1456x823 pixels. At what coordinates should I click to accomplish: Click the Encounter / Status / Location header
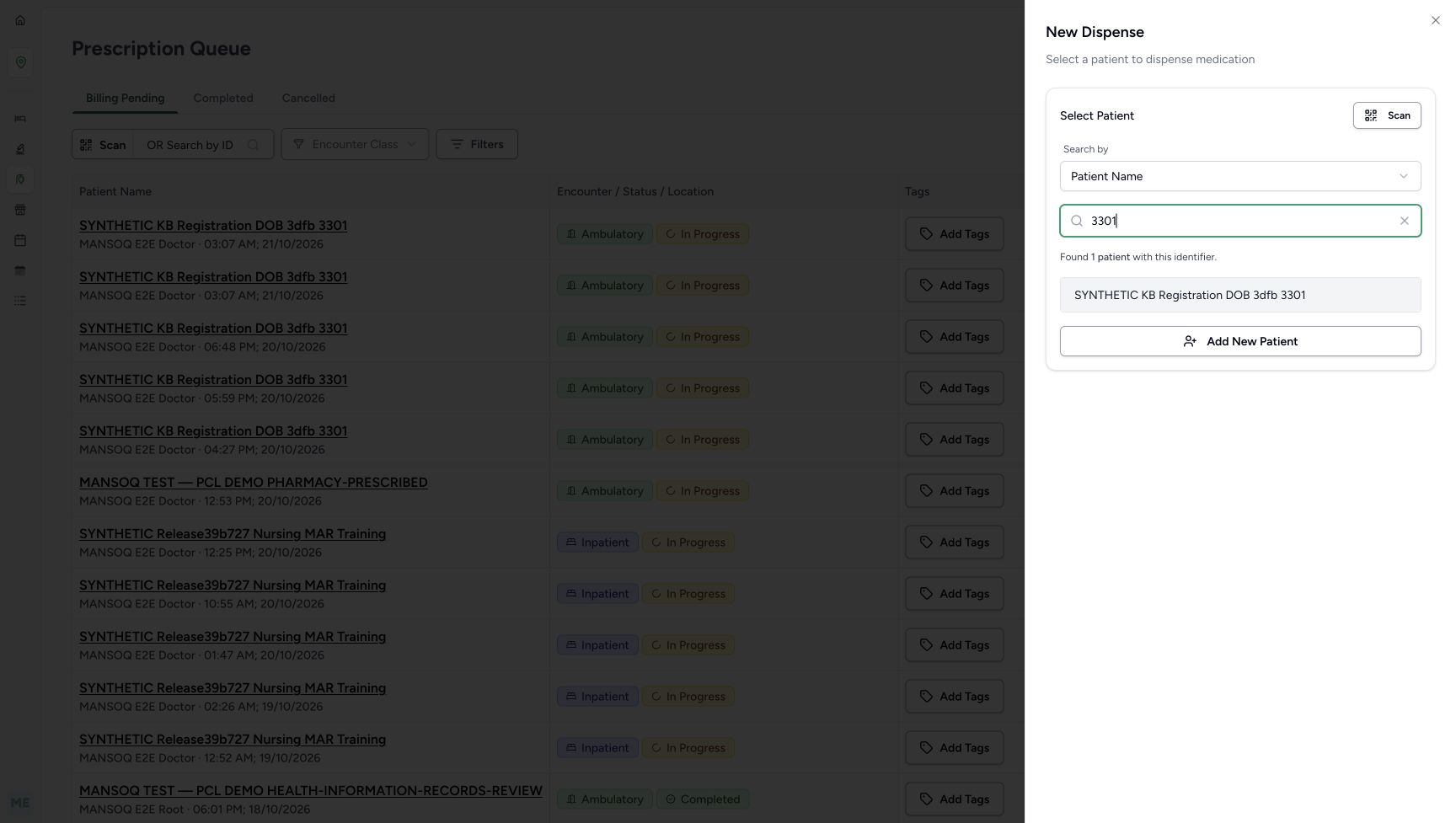click(635, 191)
